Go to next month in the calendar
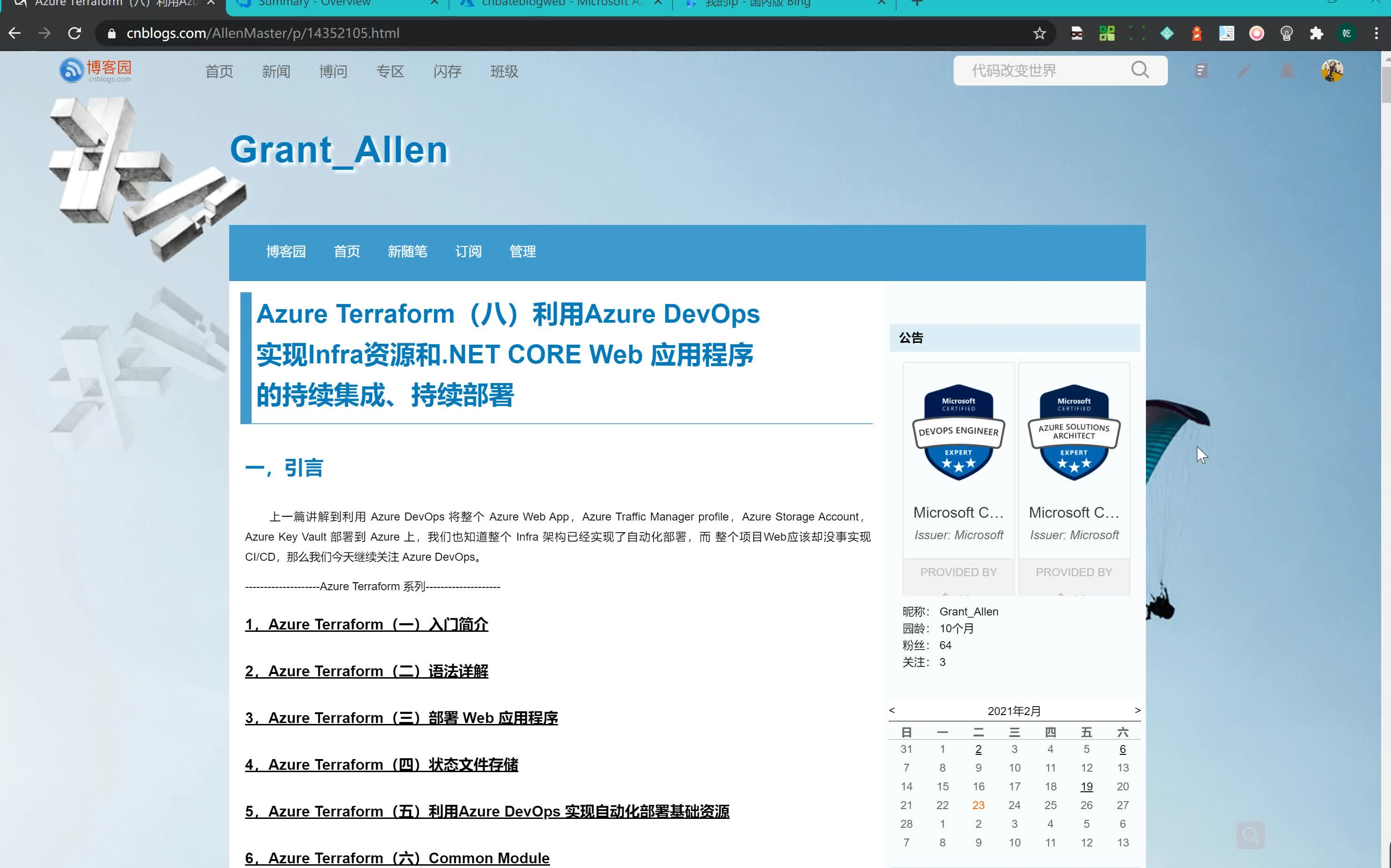 [x=1137, y=710]
